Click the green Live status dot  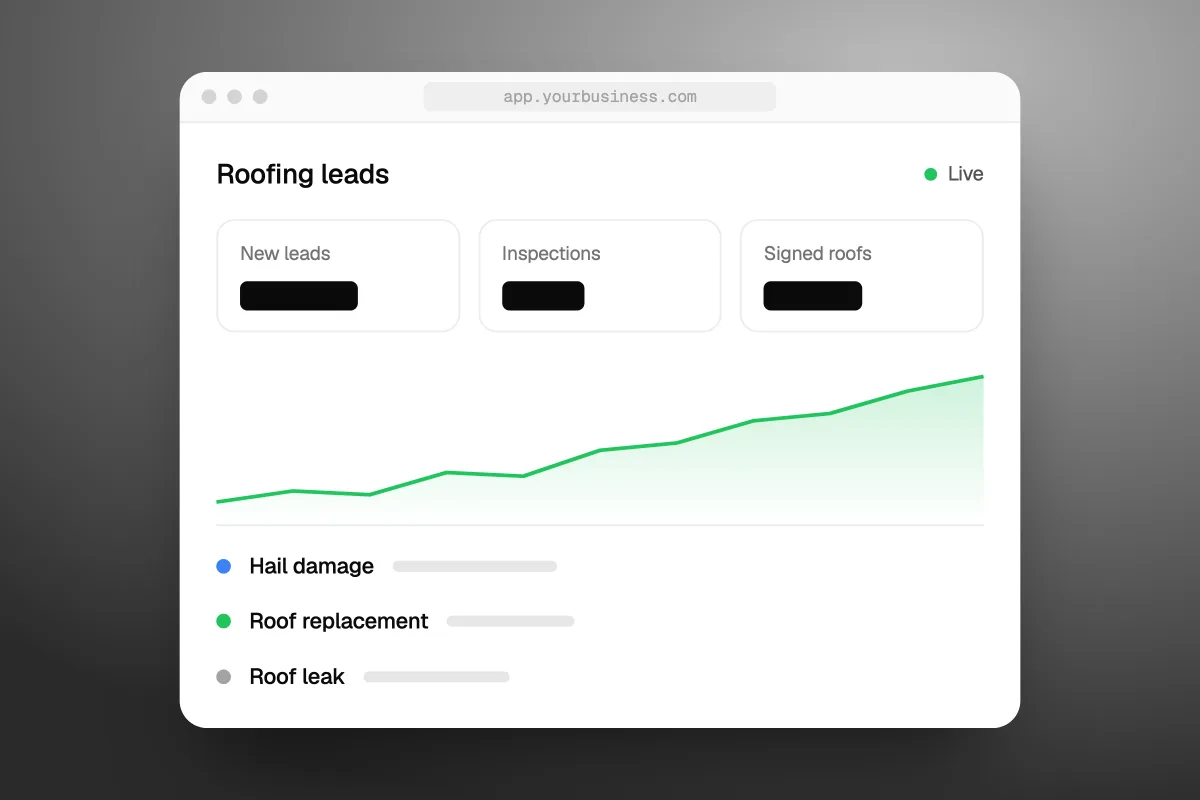(930, 174)
